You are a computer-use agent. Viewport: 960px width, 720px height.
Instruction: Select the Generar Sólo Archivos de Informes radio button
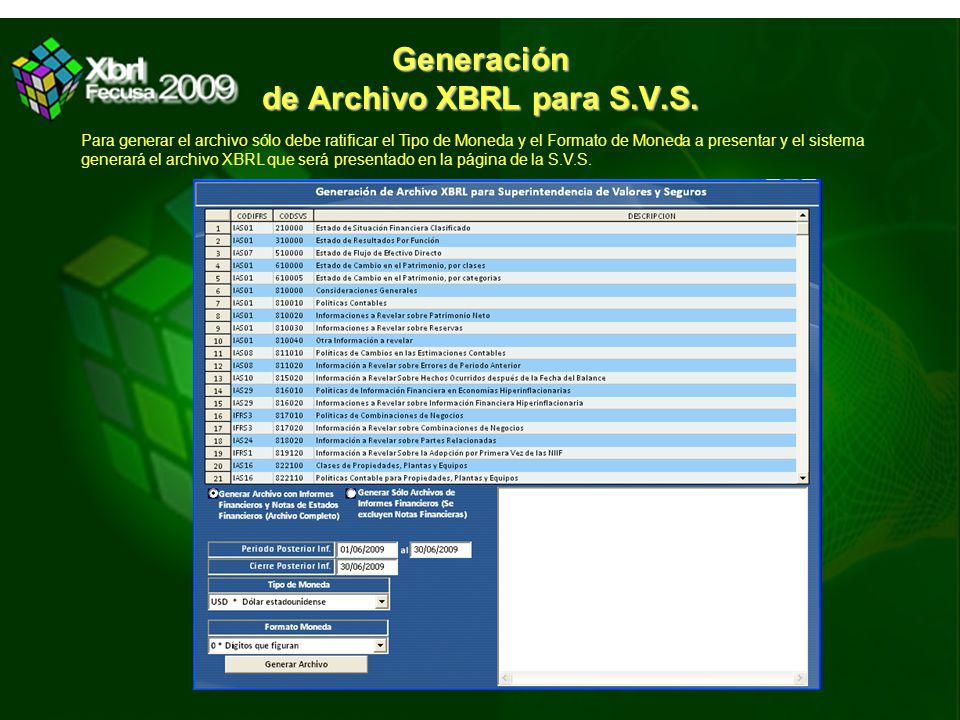click(351, 493)
